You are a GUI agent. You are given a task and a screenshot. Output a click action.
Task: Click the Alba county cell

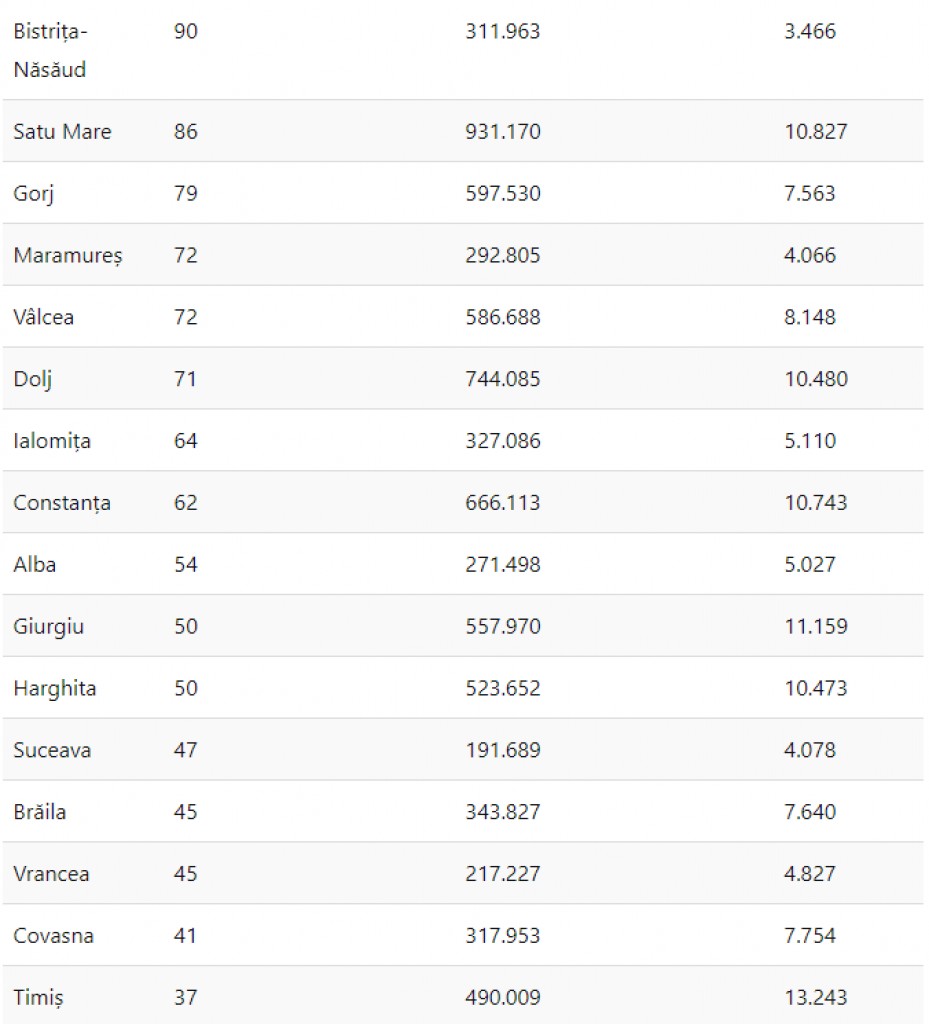click(x=35, y=564)
